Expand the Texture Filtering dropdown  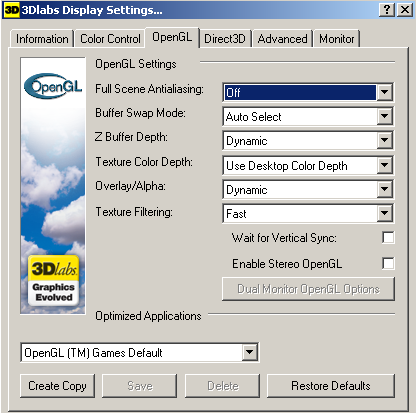[385, 213]
